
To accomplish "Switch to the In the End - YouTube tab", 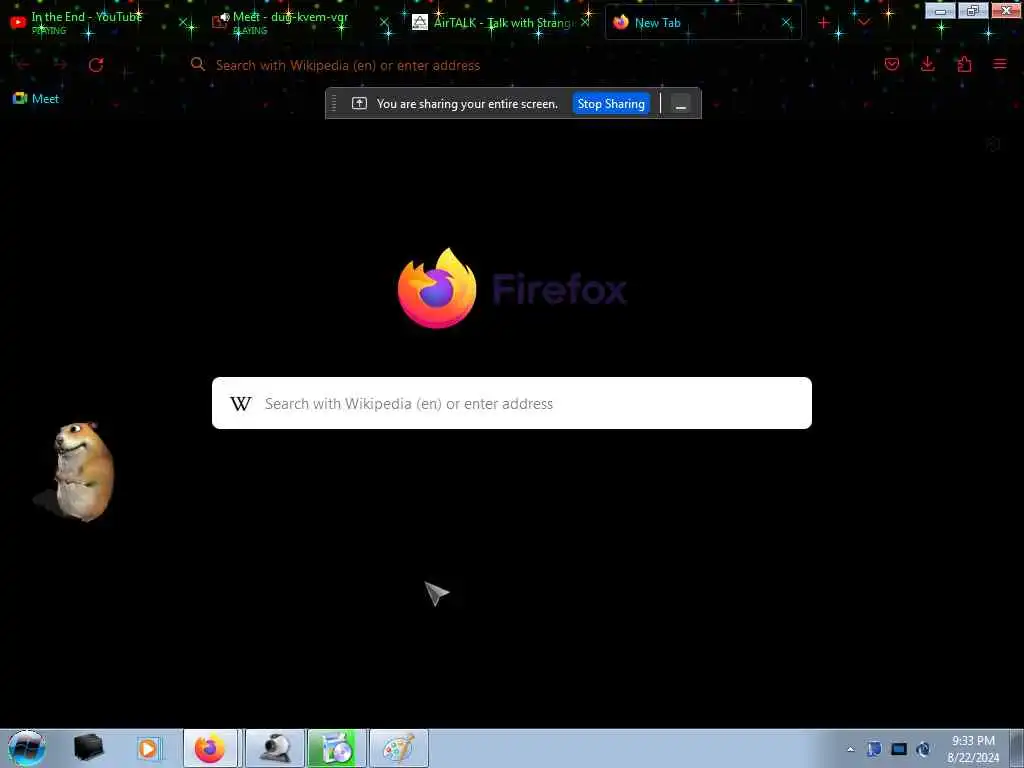I will point(87,22).
